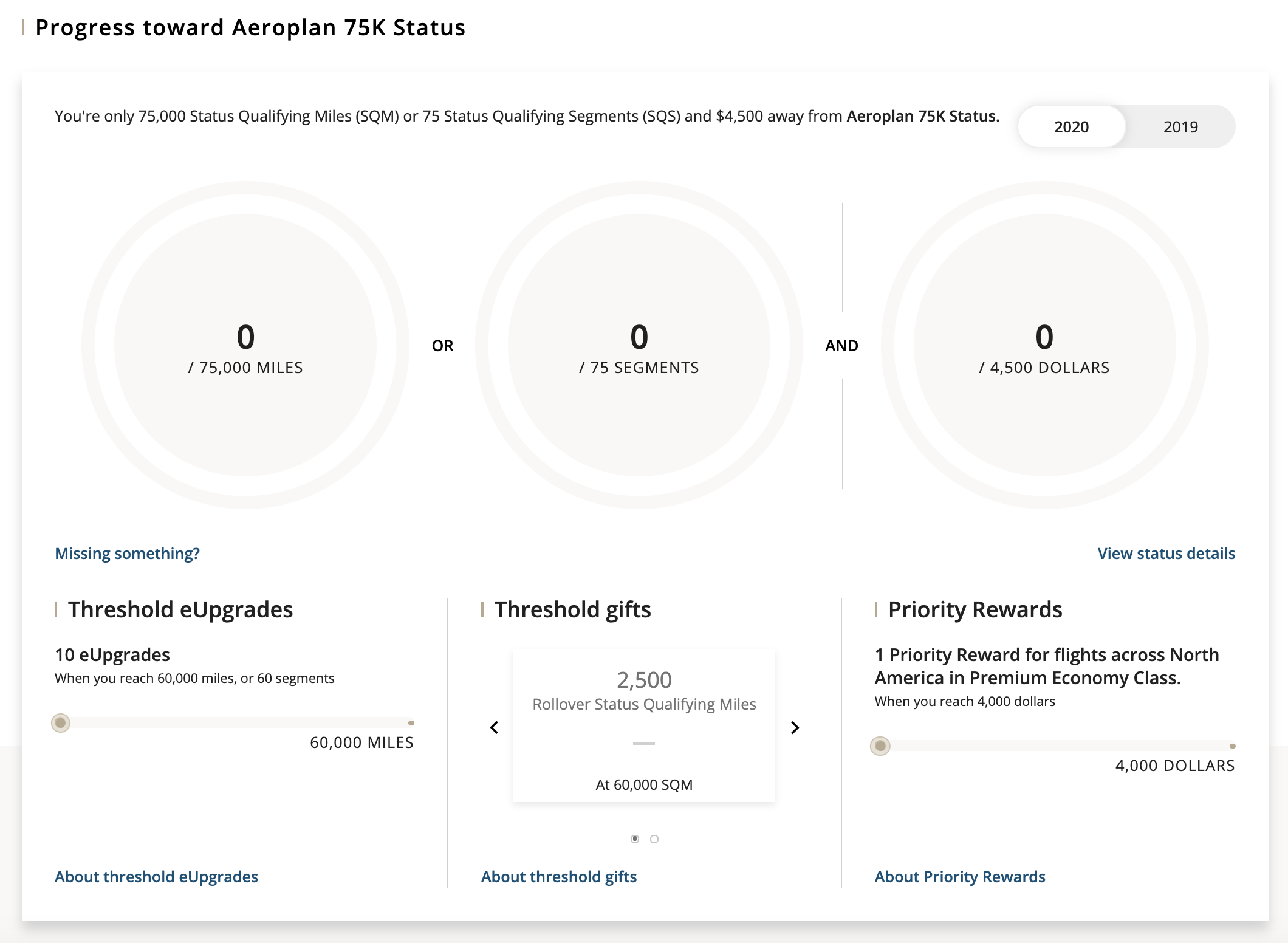Click the 75,000 miles progress circle

pos(245,345)
